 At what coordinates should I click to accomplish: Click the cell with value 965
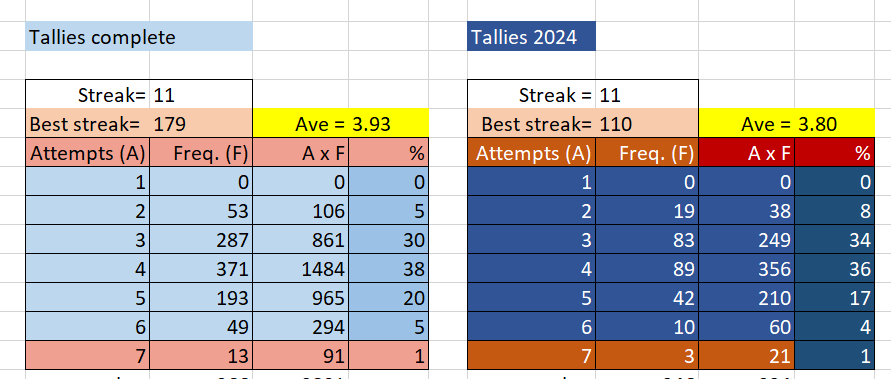click(301, 297)
